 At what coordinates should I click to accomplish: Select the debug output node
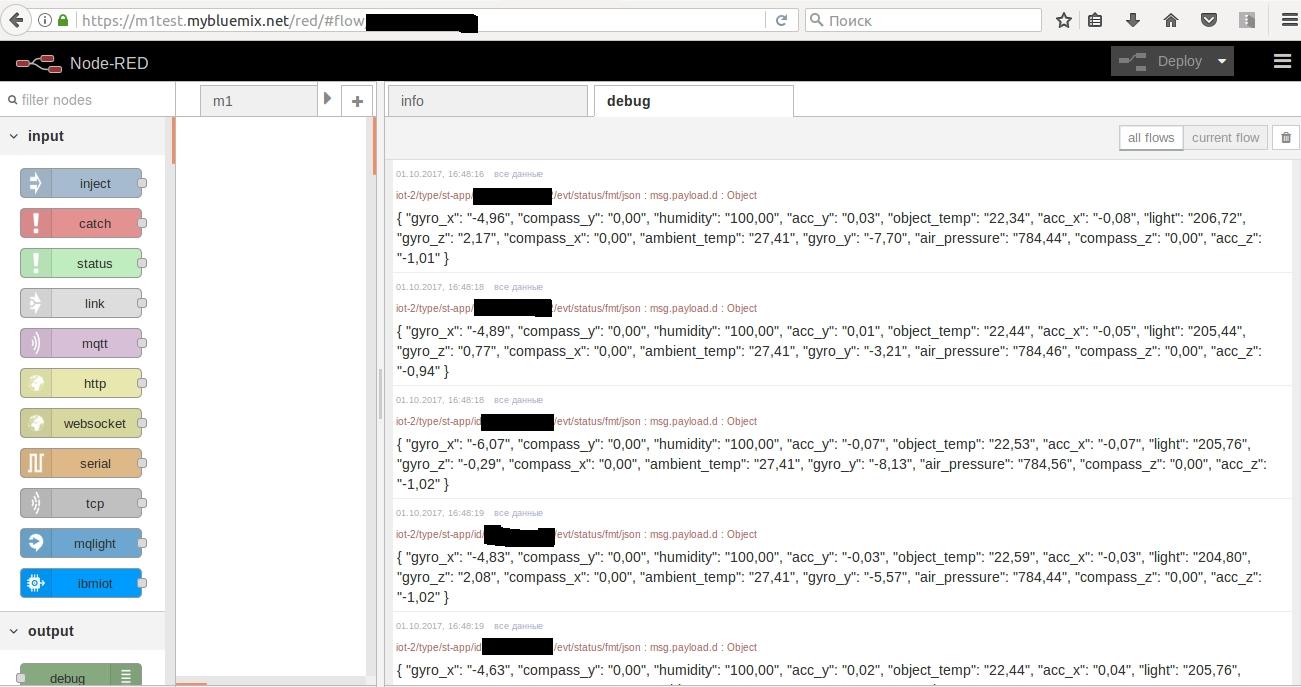(81, 676)
